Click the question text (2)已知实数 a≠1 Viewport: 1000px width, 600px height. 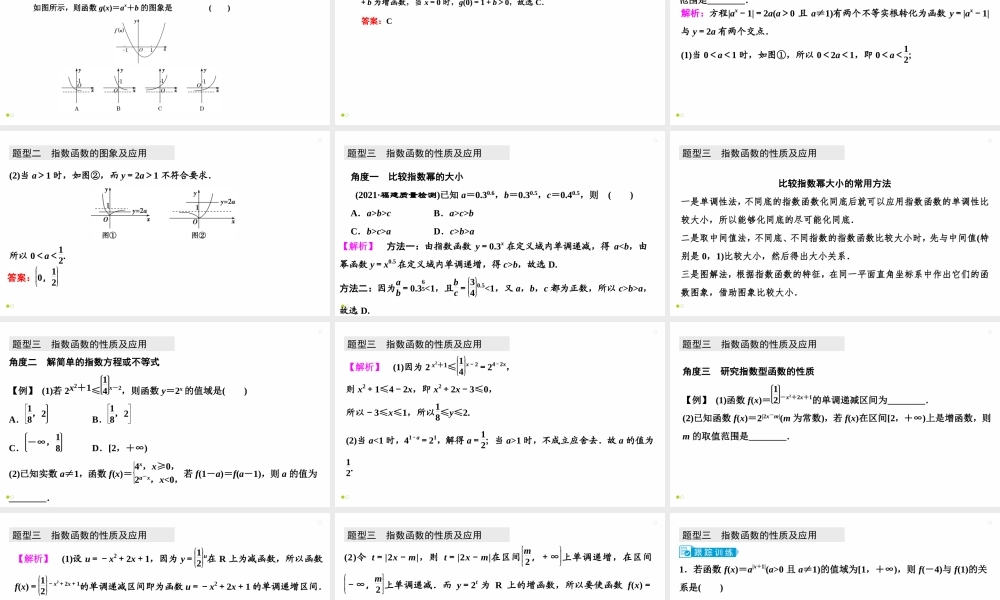click(163, 473)
